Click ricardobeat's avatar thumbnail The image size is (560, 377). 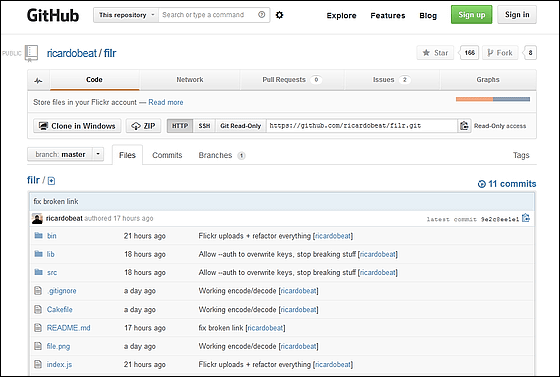tap(37, 218)
